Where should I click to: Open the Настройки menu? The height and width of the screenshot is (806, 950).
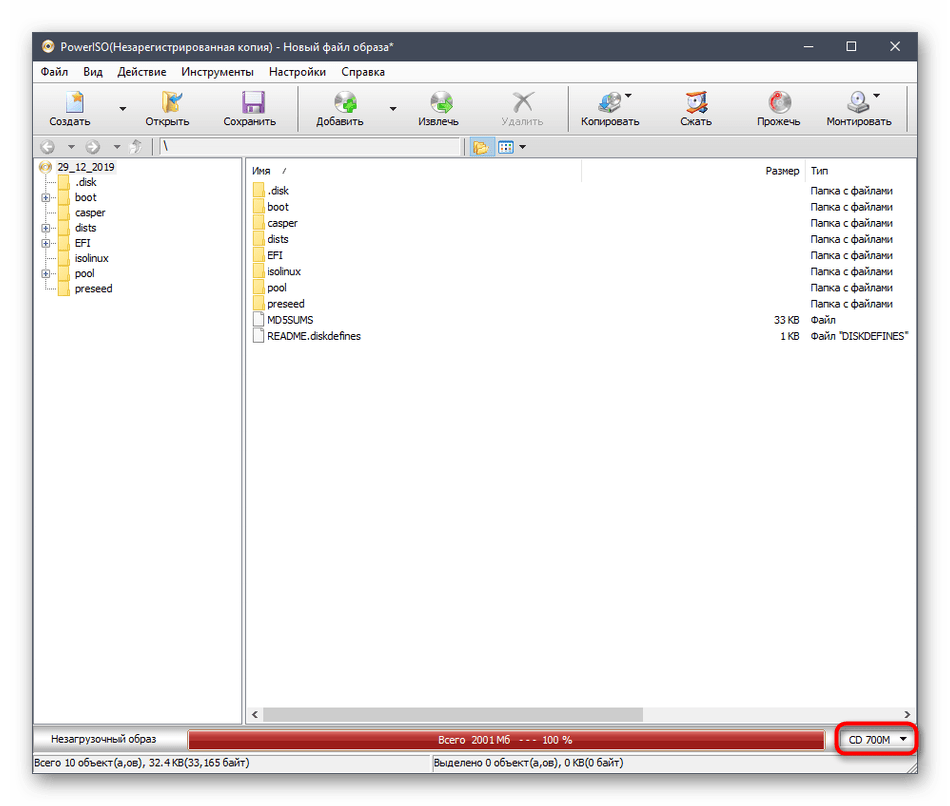297,72
